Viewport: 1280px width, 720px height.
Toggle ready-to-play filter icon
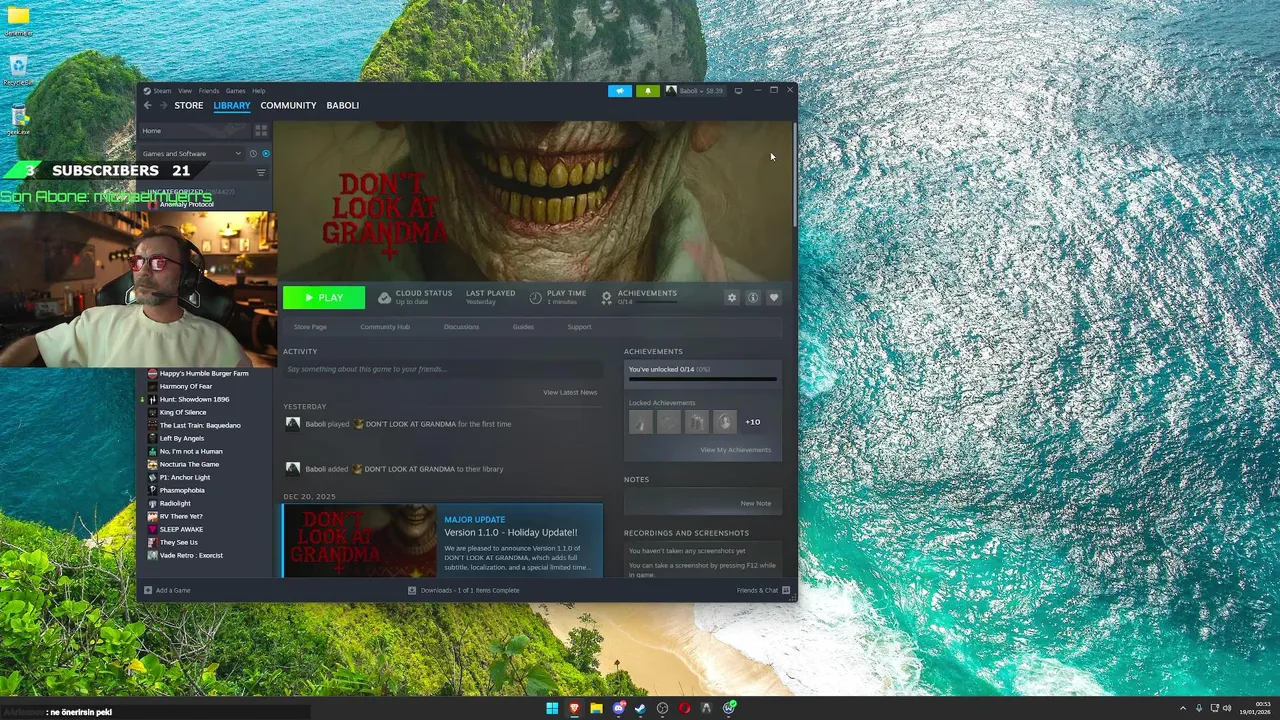265,154
